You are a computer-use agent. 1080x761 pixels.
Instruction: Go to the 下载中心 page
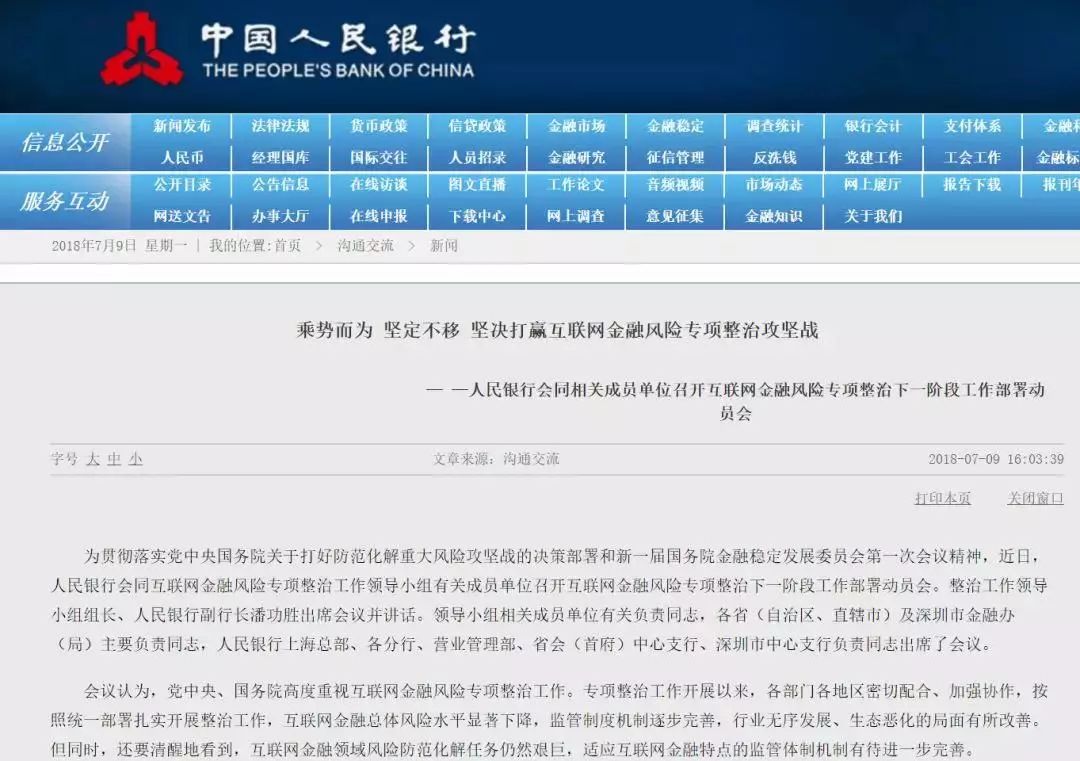point(477,216)
